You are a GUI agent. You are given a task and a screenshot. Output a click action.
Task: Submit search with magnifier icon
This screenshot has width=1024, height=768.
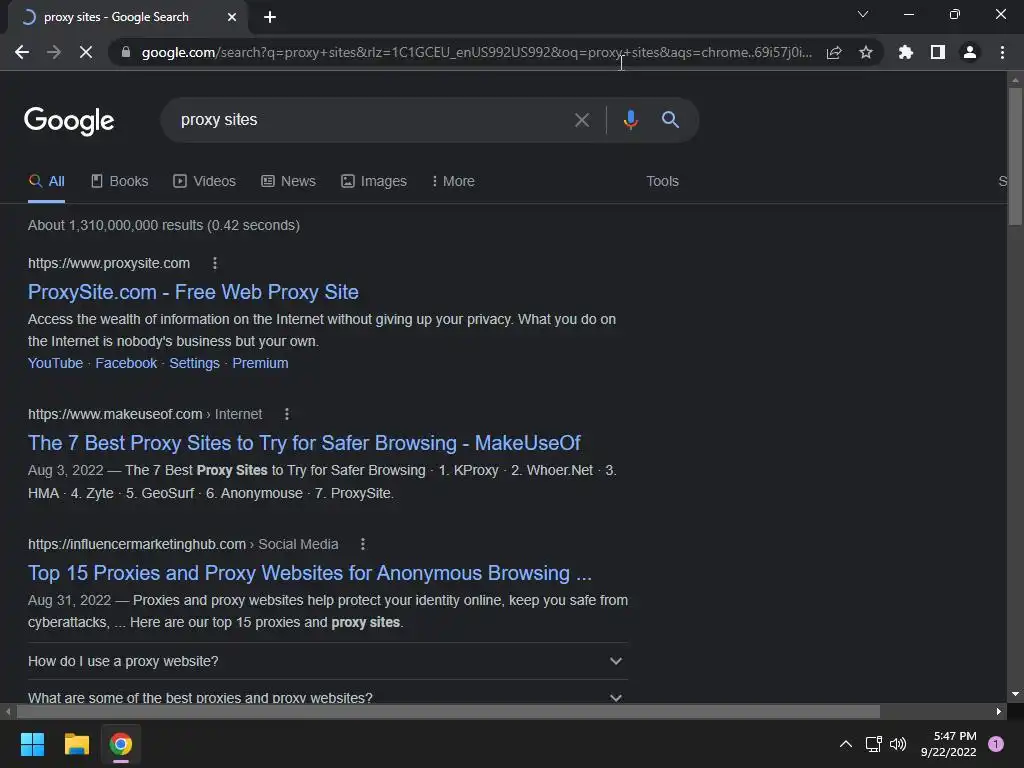pyautogui.click(x=670, y=120)
